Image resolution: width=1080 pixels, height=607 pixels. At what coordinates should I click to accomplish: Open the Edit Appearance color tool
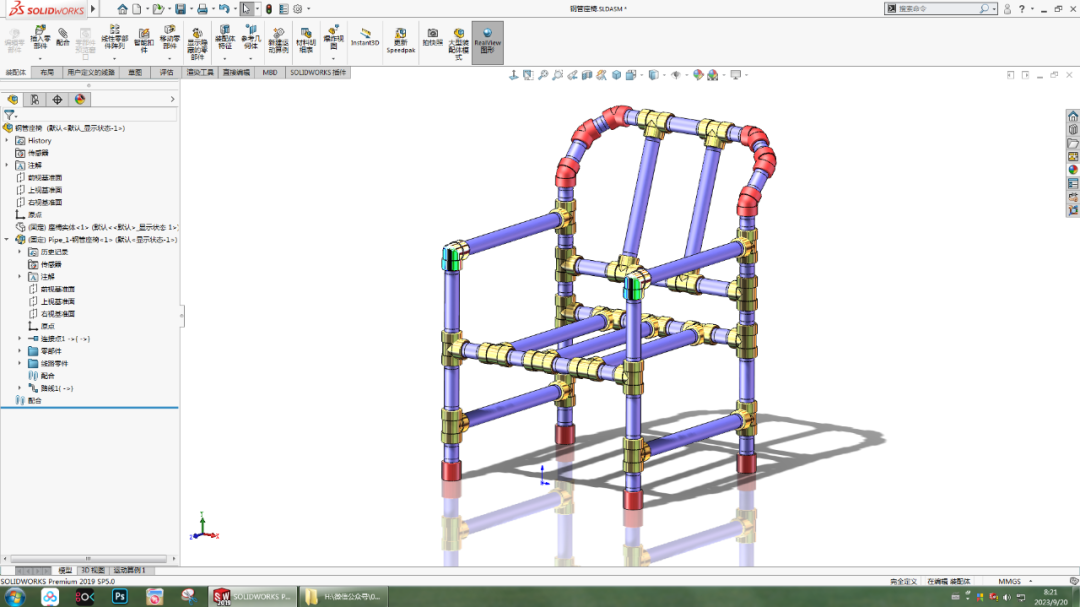coord(697,74)
